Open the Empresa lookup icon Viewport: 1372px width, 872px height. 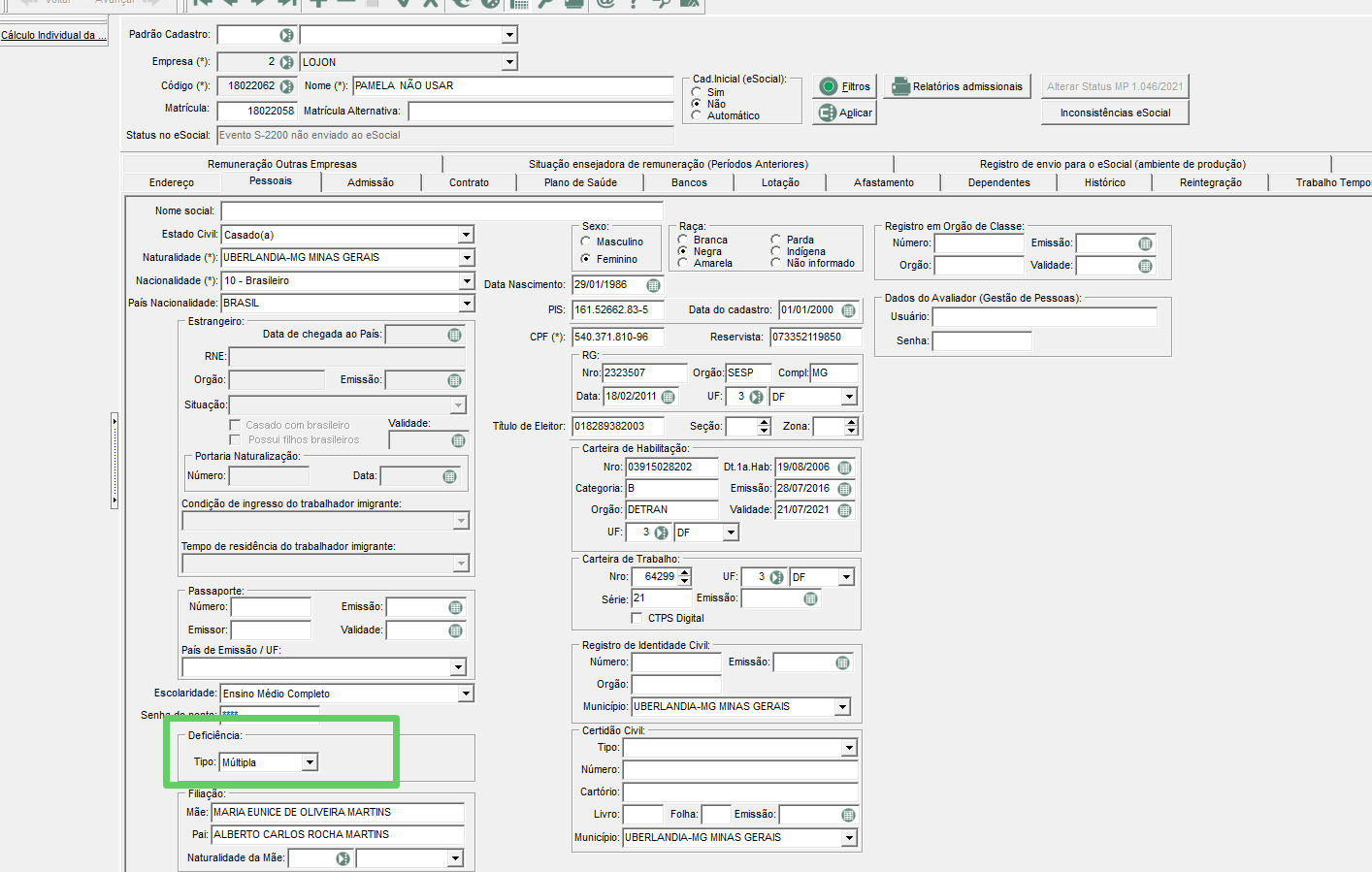(x=286, y=62)
